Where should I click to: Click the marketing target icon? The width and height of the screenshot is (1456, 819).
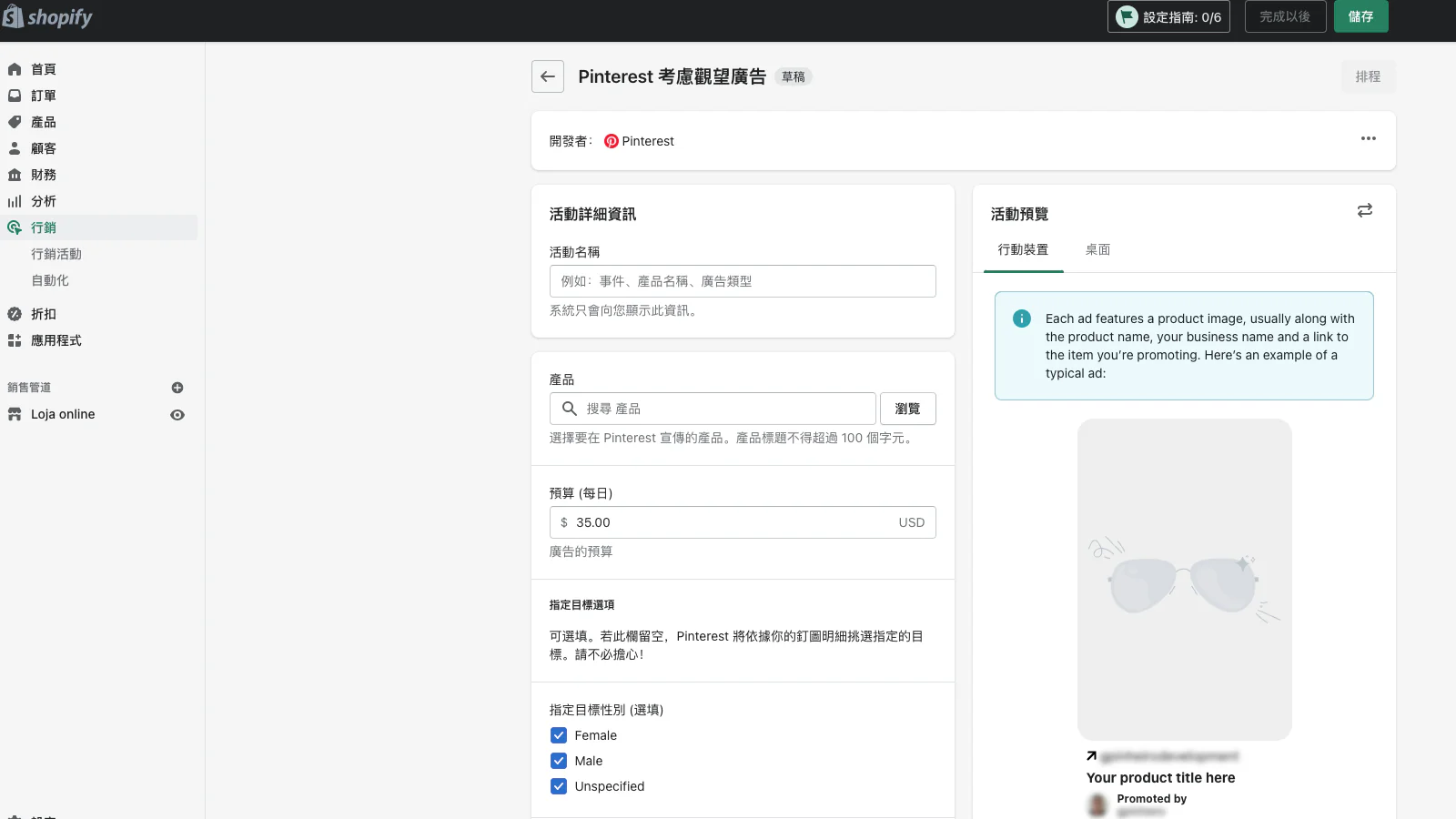[15, 227]
